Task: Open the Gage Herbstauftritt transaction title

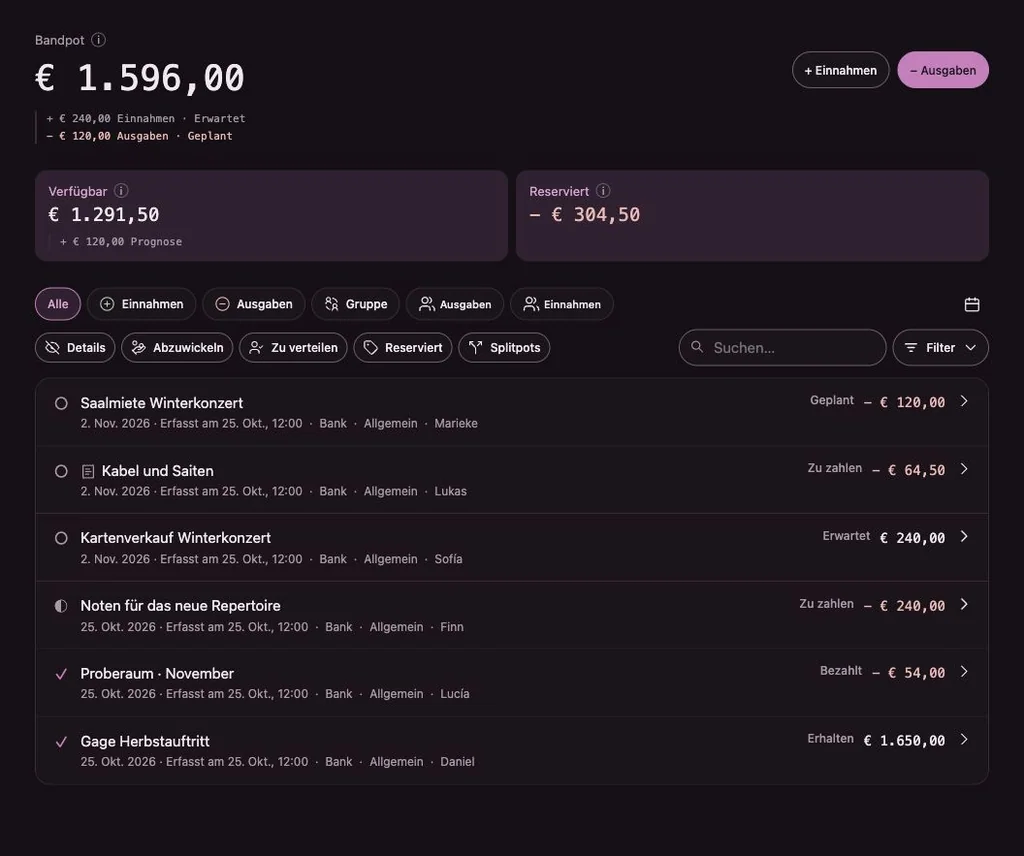Action: tap(145, 741)
